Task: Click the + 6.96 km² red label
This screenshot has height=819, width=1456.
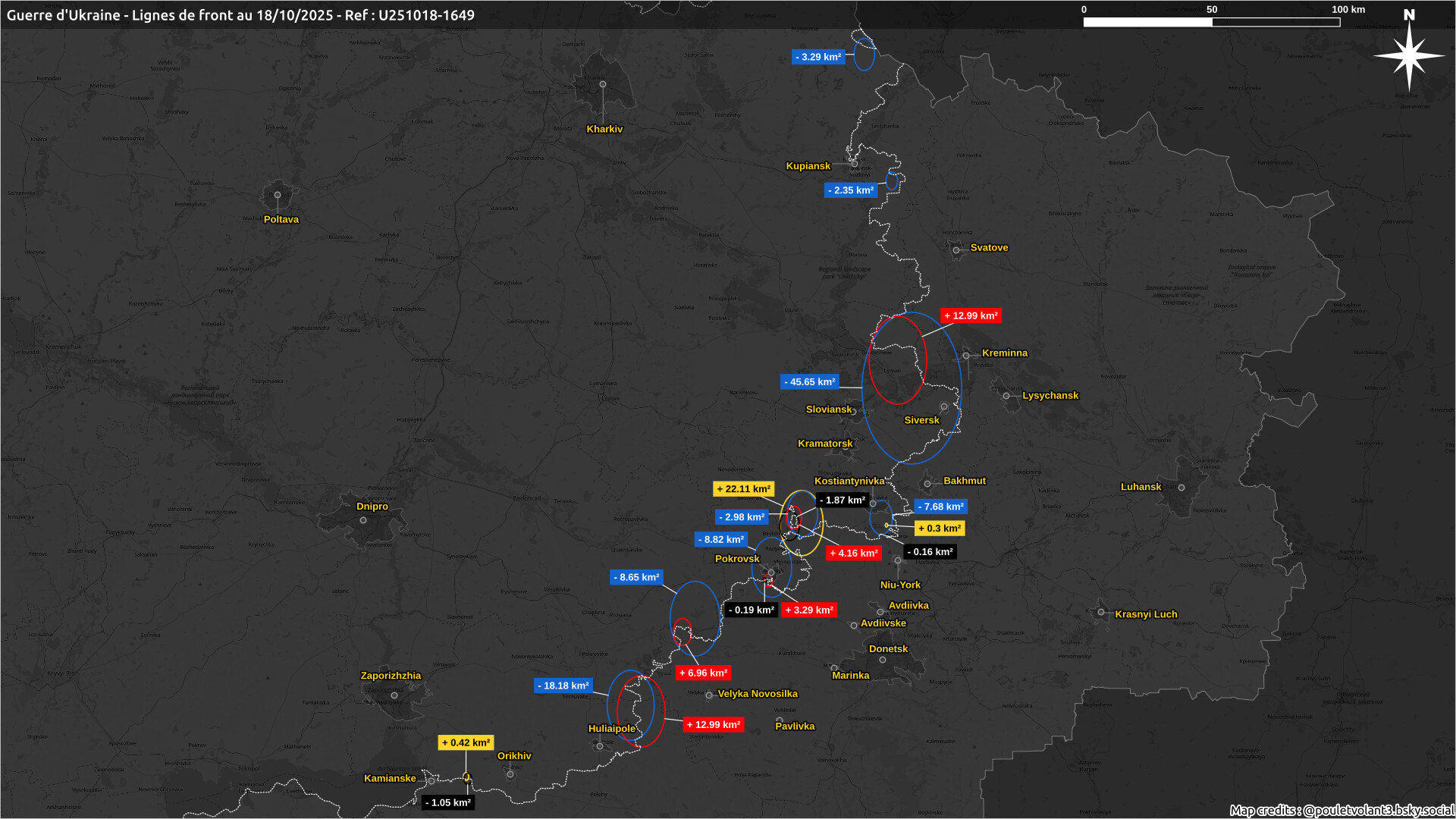Action: [x=703, y=673]
